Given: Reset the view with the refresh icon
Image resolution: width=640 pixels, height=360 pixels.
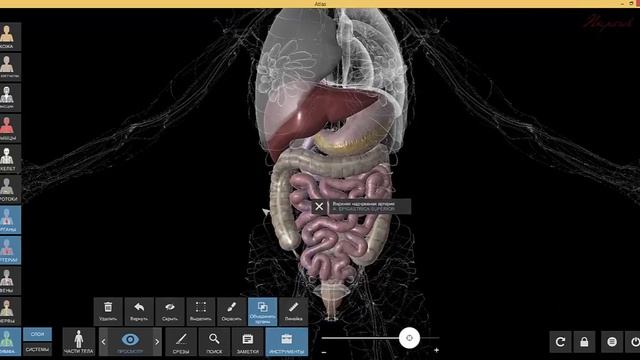Looking at the screenshot, I should pyautogui.click(x=560, y=342).
